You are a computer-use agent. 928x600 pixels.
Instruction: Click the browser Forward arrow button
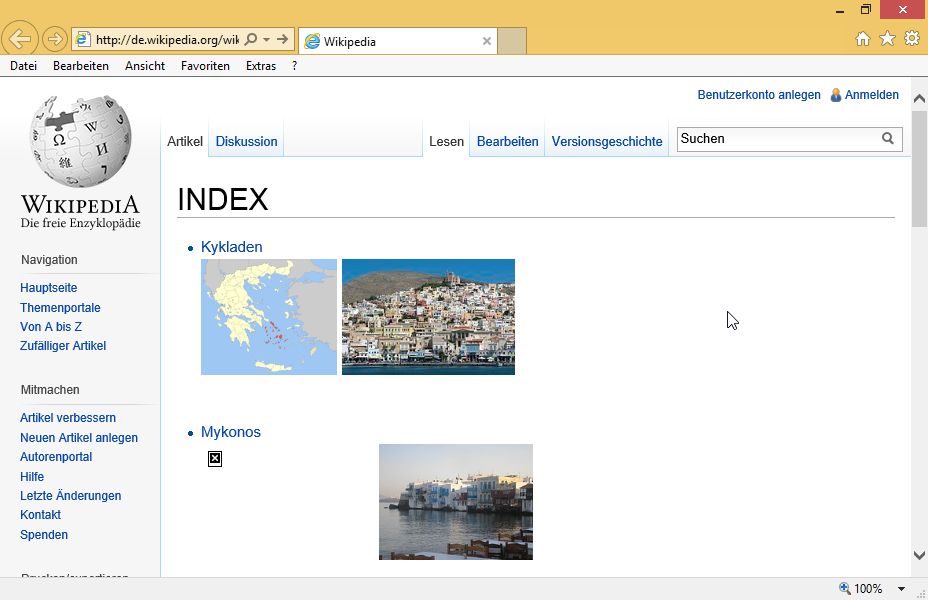tap(54, 39)
